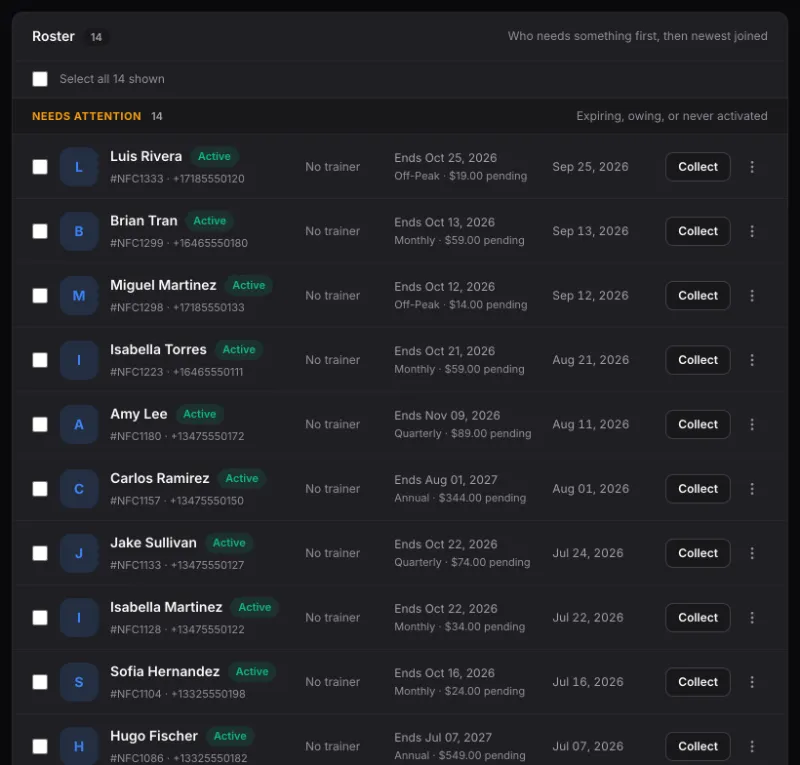Click Carlos Ramirez's C avatar
This screenshot has height=765, width=800.
click(79, 489)
